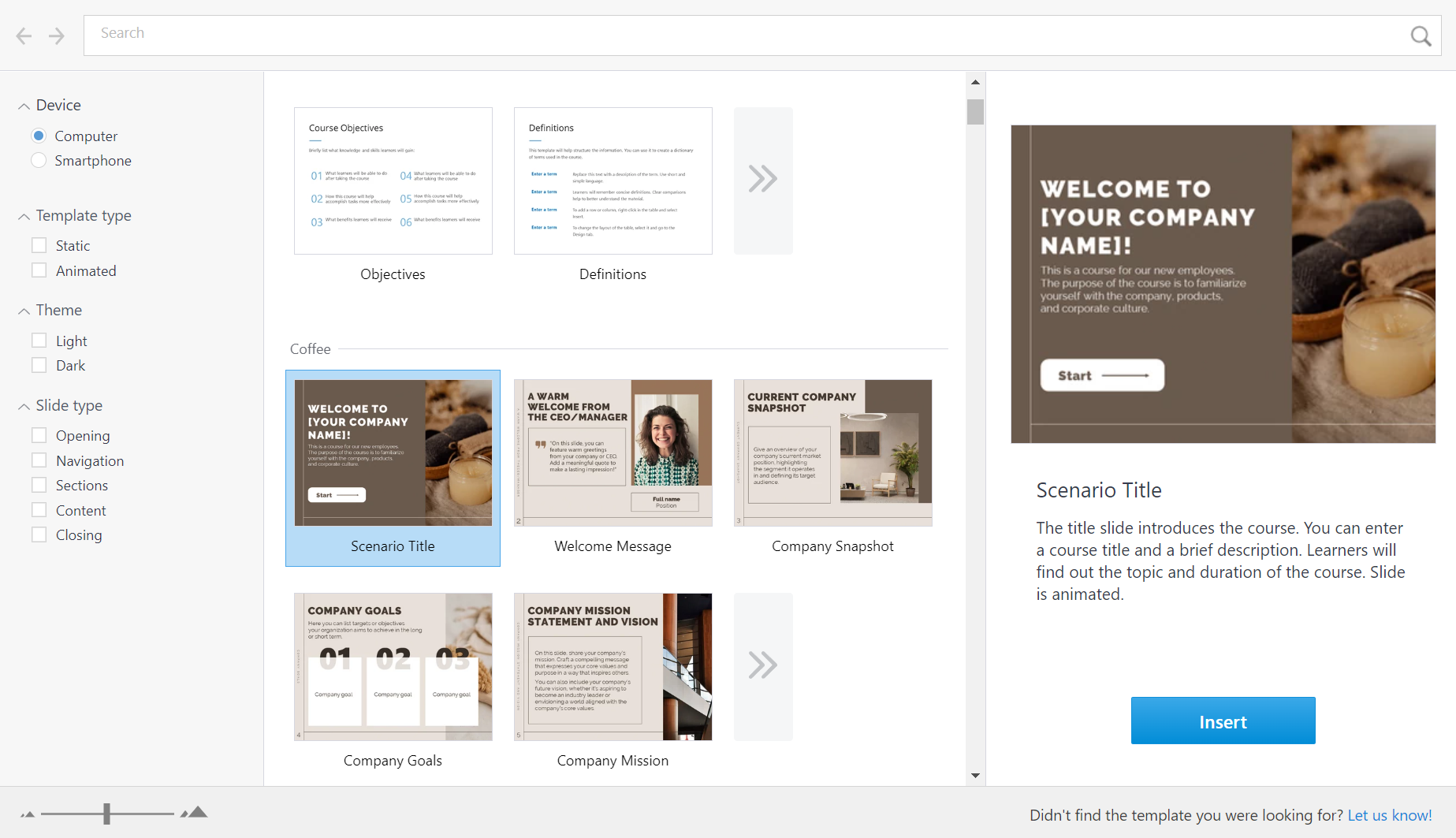Open more templates via the double-chevron after Definitions
Screen dimensions: 1456x838
pyautogui.click(x=762, y=180)
